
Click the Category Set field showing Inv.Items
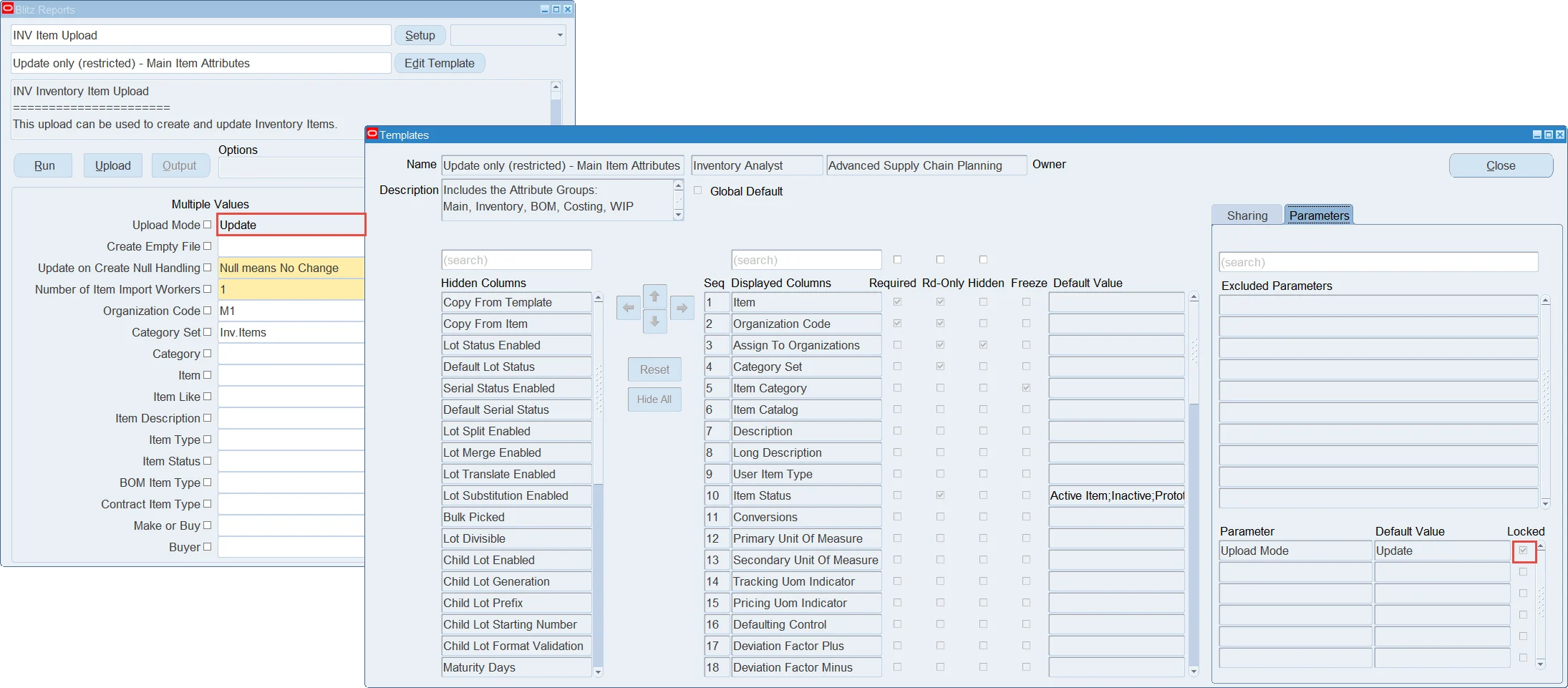point(291,332)
